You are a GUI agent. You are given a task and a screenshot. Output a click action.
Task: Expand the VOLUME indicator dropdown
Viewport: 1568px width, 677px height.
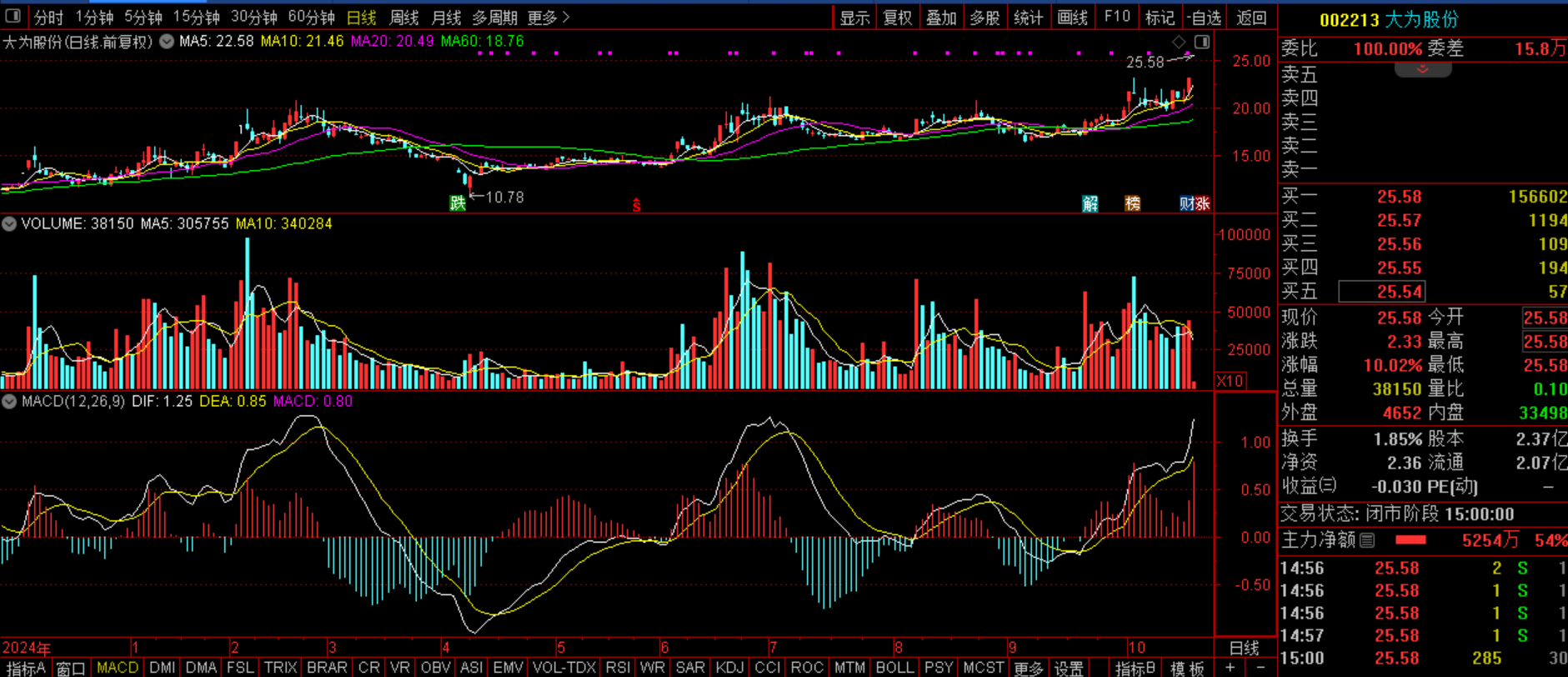(9, 223)
